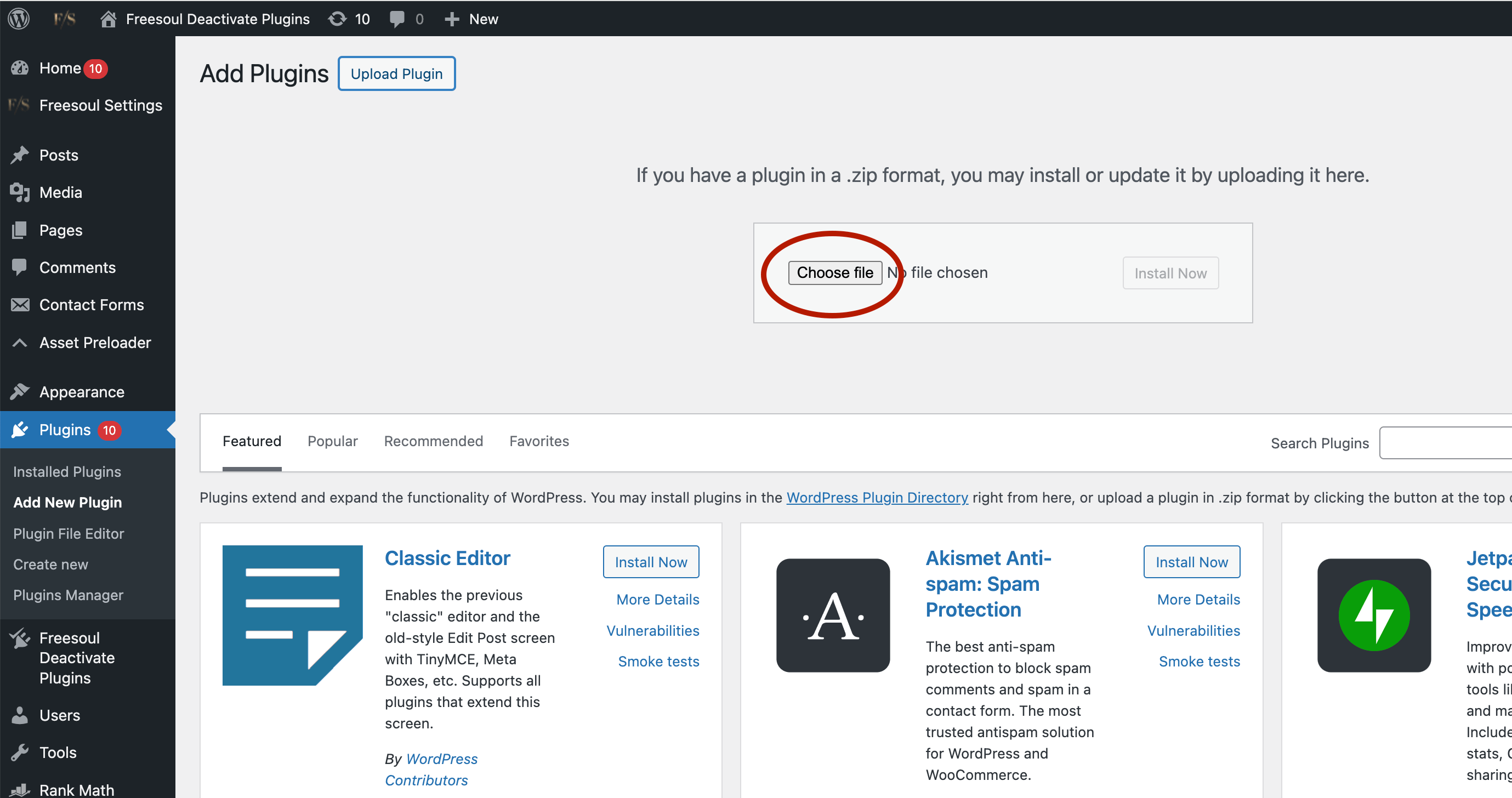Open the Classic Editor title link
The width and height of the screenshot is (1512, 798).
click(x=447, y=557)
